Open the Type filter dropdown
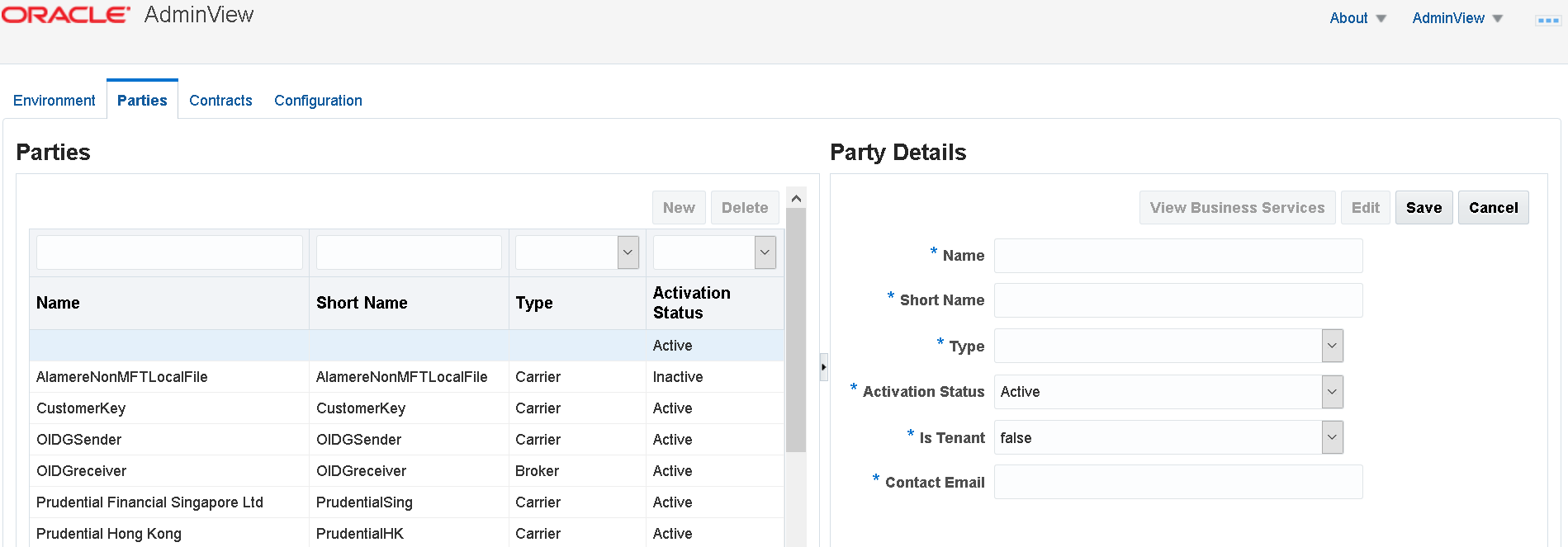 (628, 252)
